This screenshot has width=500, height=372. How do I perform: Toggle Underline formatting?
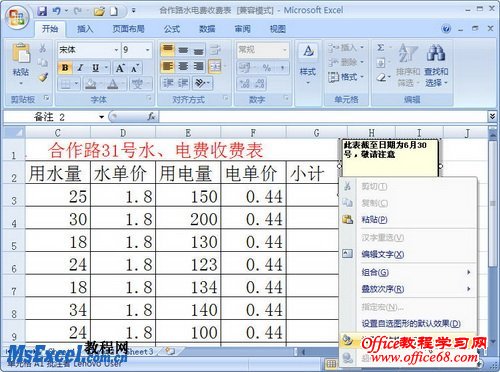point(95,68)
